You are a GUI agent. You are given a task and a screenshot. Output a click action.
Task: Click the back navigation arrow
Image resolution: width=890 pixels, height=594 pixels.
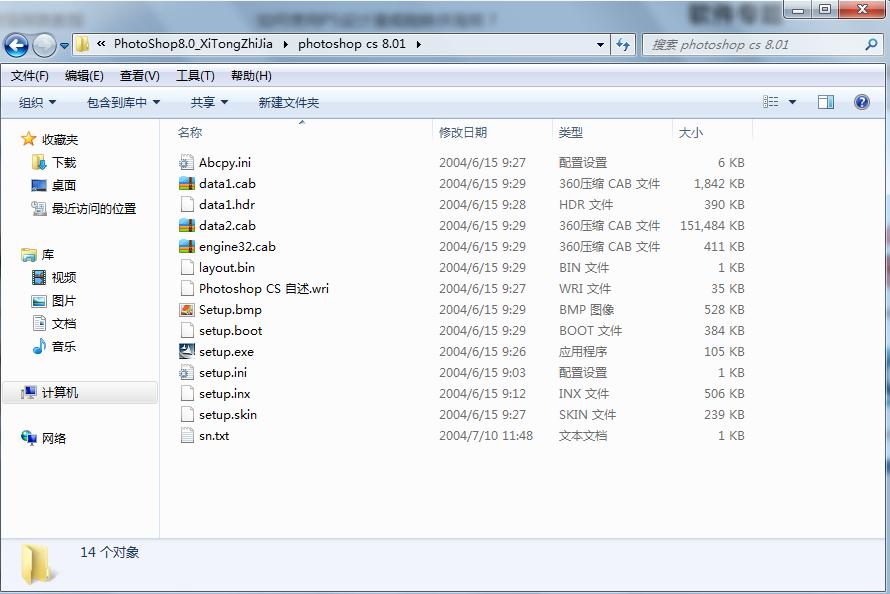coord(16,45)
